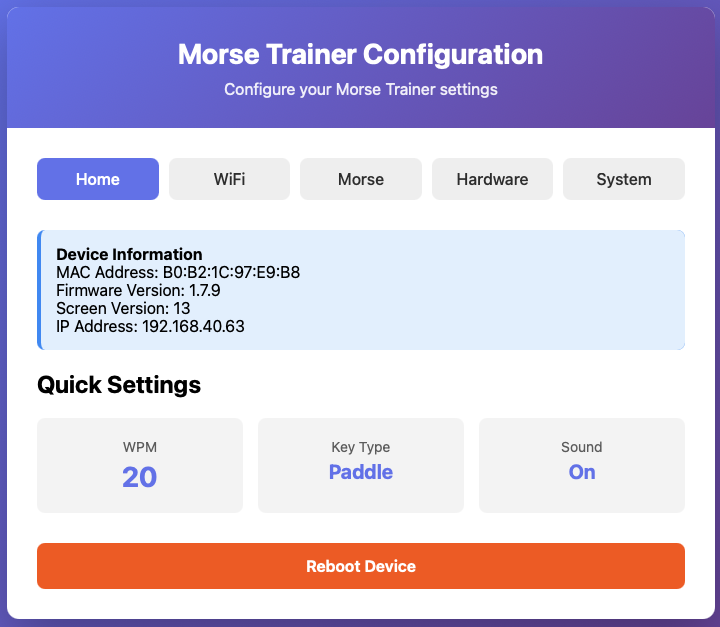Click the Sound label in Quick Settings
This screenshot has height=627, width=720.
coord(582,447)
